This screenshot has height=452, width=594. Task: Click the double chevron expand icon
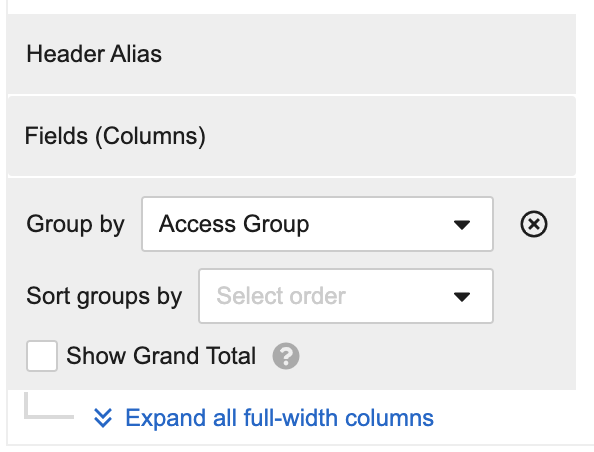[x=103, y=418]
